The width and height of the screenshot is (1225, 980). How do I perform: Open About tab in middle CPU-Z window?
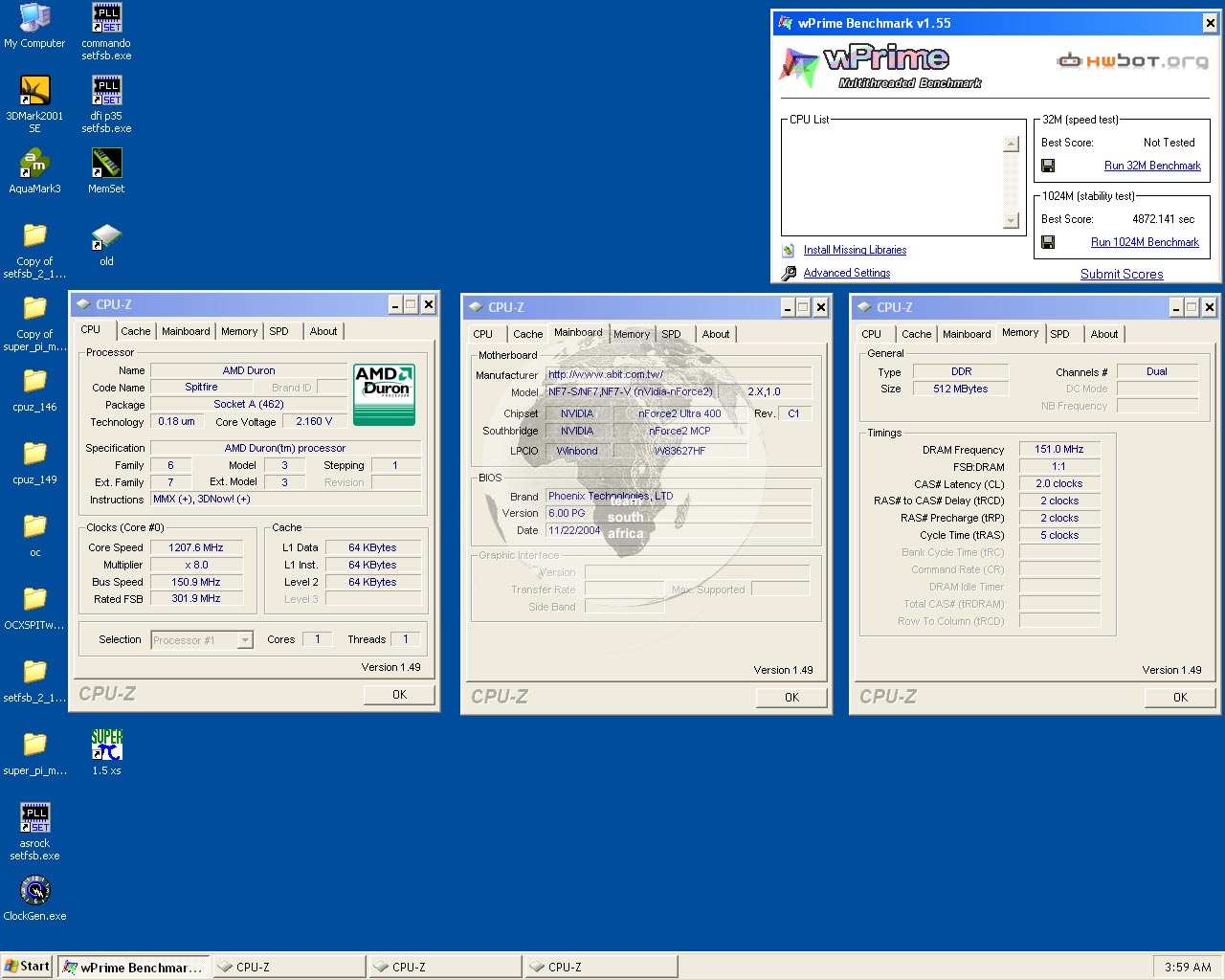pyautogui.click(x=715, y=334)
